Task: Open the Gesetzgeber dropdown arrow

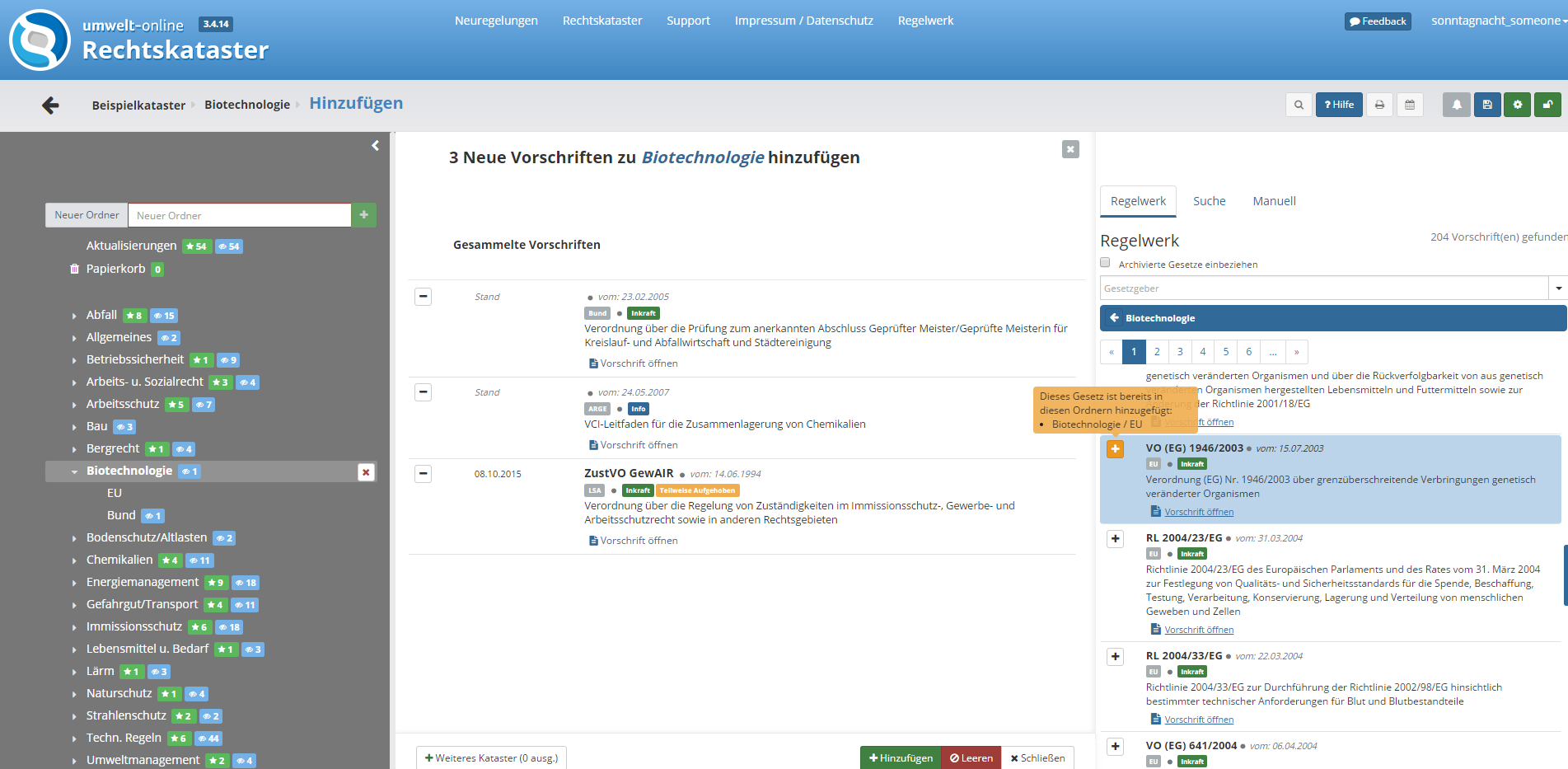Action: pyautogui.click(x=1557, y=288)
